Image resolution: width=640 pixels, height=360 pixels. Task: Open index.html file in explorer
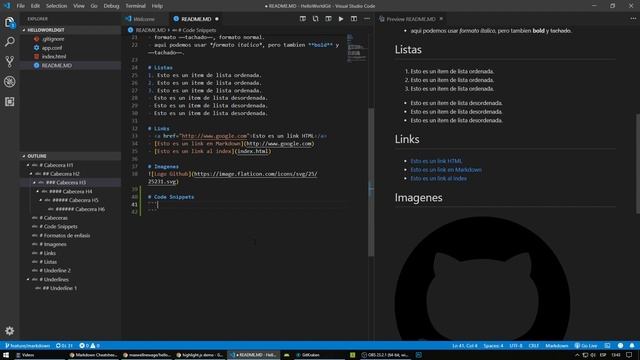tap(70, 56)
